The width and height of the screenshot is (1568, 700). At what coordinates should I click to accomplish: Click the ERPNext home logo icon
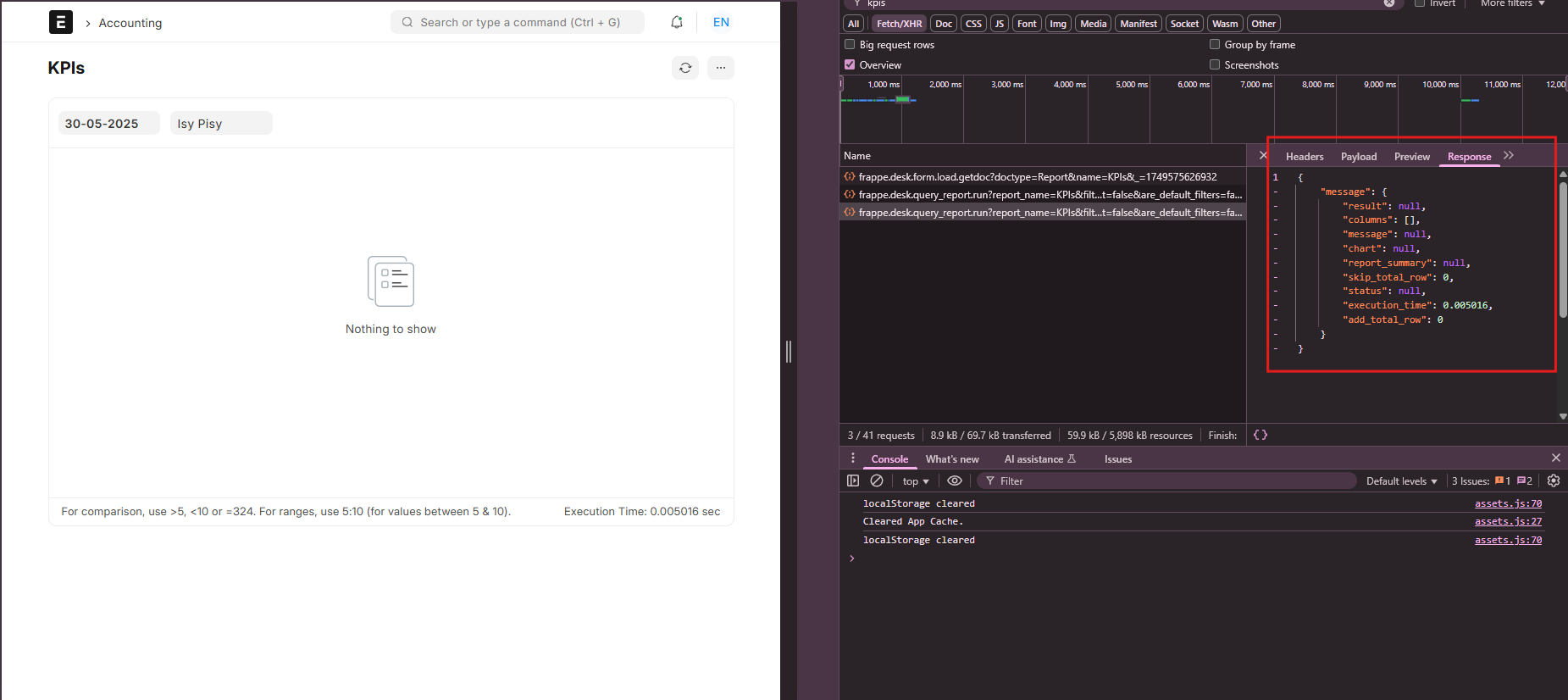pos(61,22)
